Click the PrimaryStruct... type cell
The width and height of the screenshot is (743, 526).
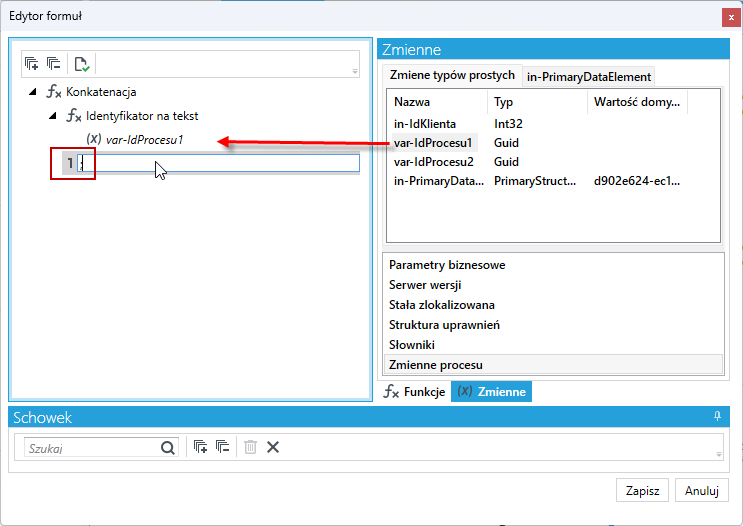pos(535,181)
